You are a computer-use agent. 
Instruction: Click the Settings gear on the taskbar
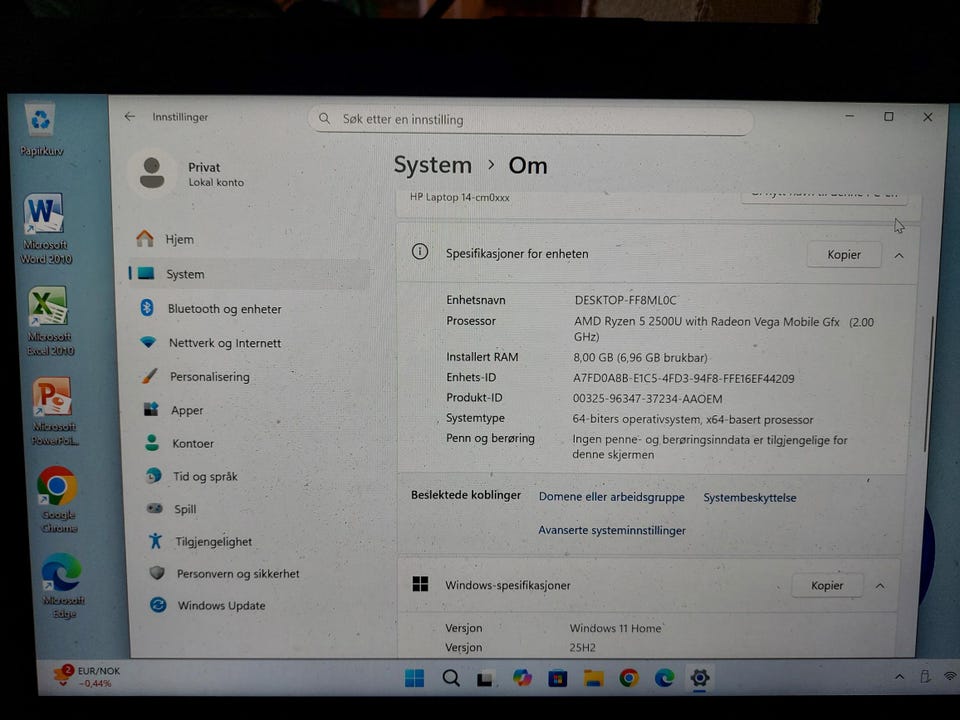pos(700,678)
